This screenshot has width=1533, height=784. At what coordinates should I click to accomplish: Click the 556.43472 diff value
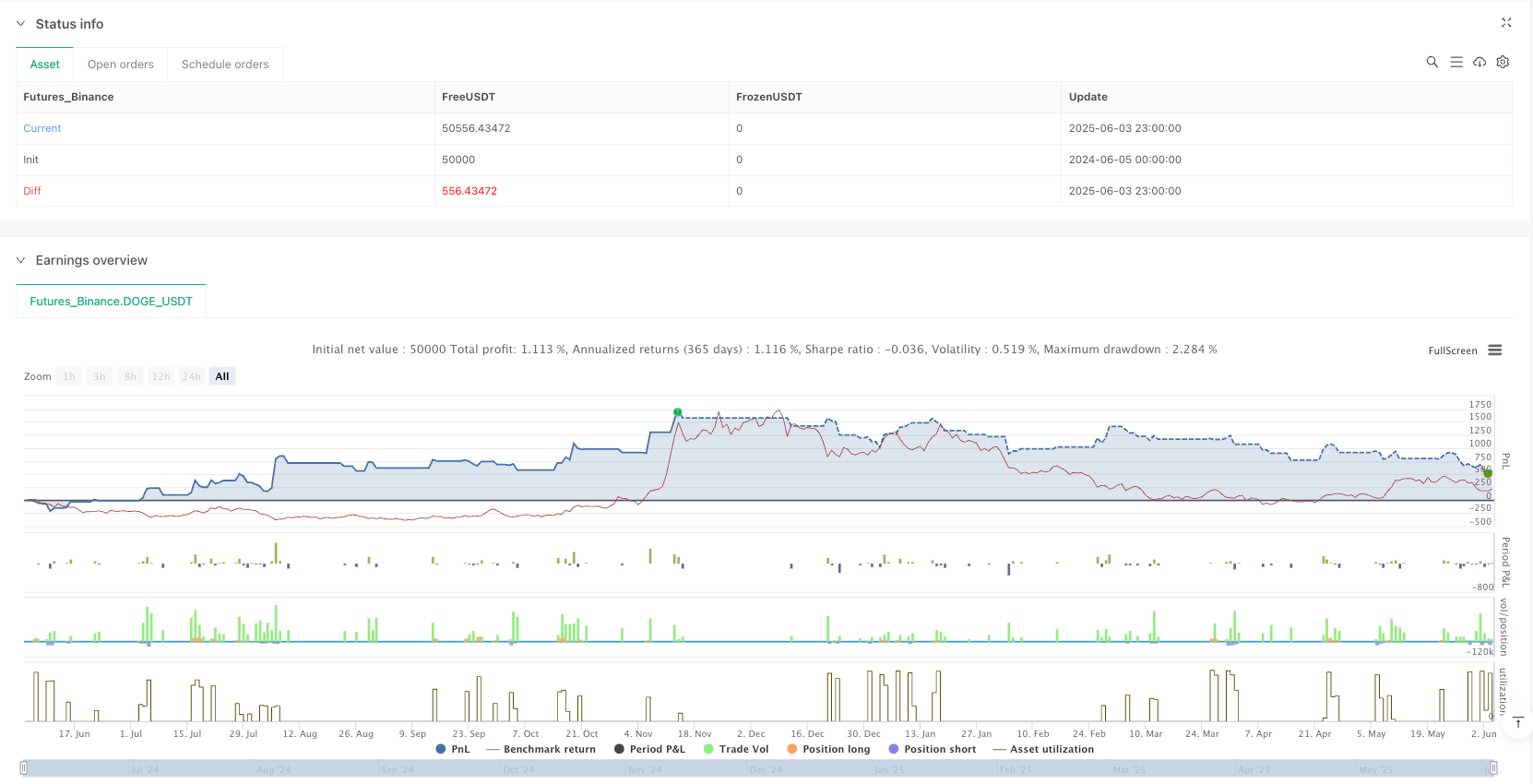(x=469, y=191)
